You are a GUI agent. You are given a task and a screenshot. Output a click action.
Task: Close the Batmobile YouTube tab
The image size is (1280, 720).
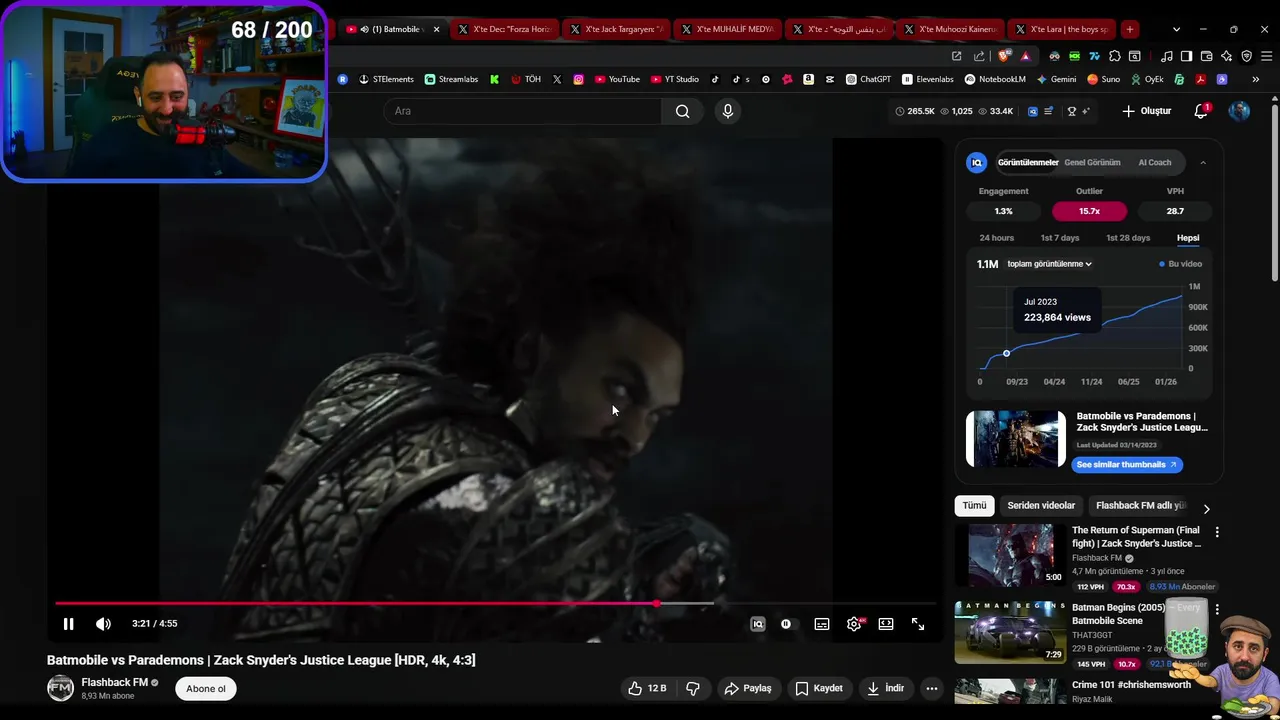click(x=436, y=29)
